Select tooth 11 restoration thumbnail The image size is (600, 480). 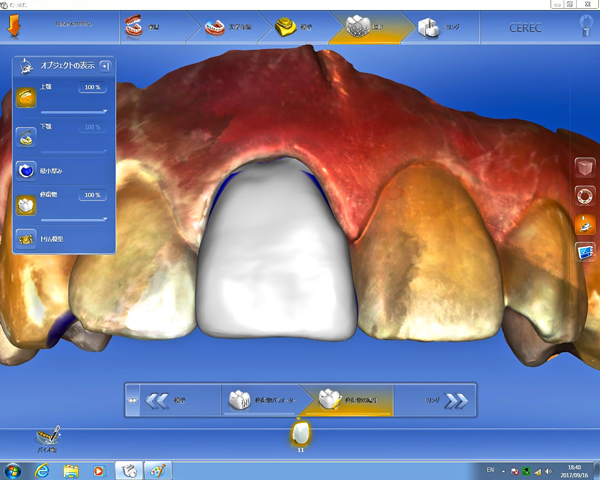(300, 433)
